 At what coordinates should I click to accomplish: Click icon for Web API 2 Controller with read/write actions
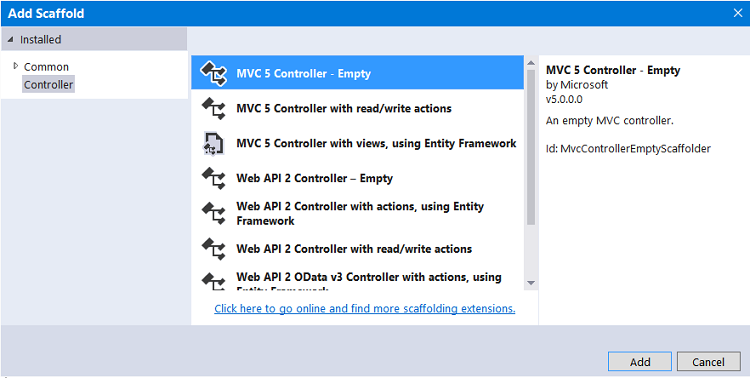click(213, 249)
